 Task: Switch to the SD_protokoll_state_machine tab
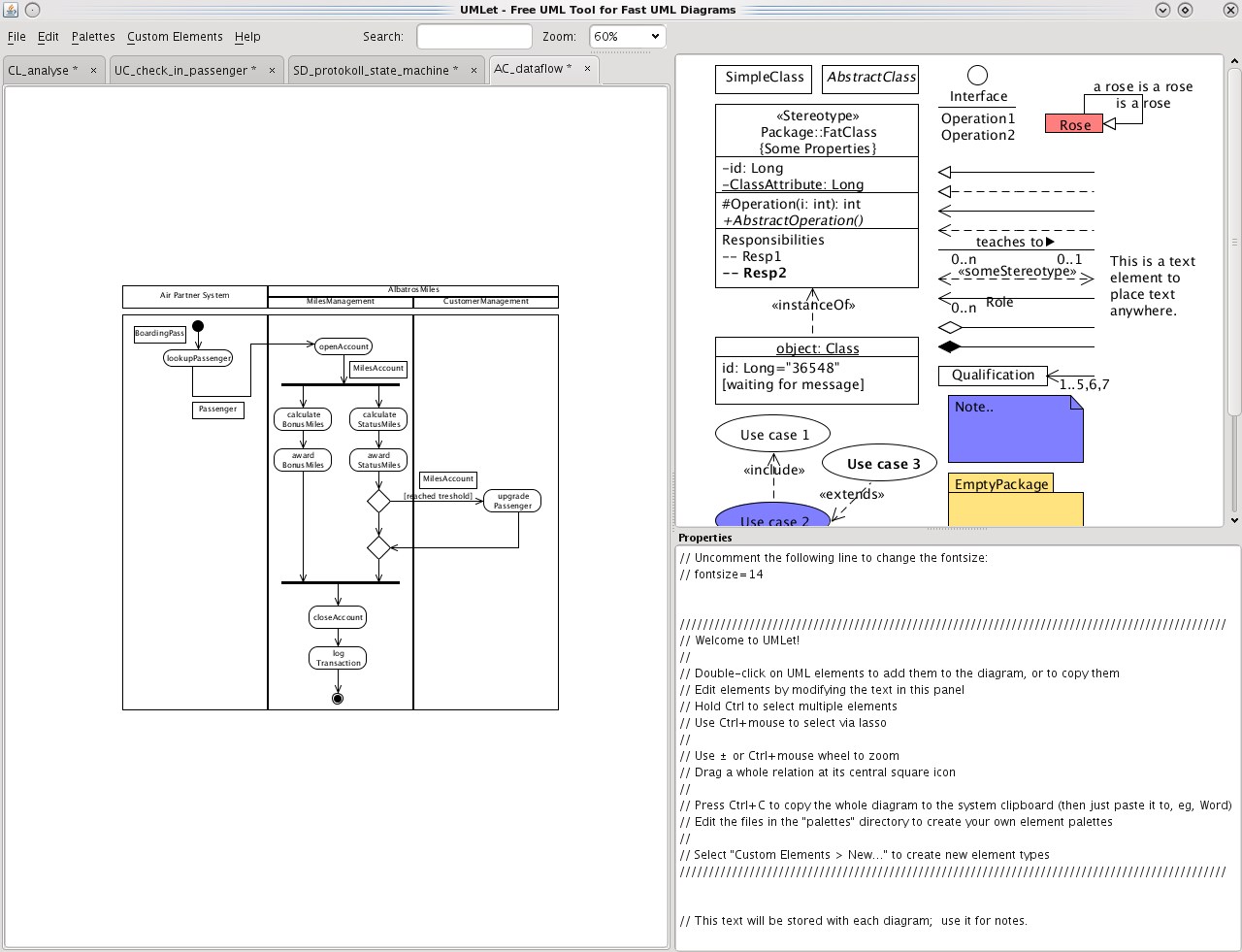click(x=375, y=70)
